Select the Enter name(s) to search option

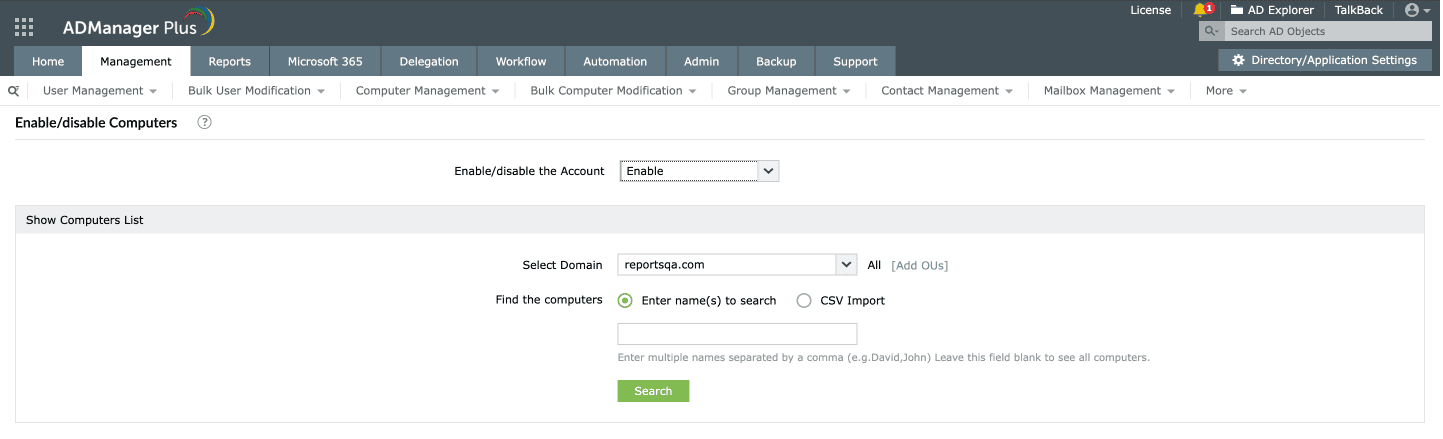[625, 300]
